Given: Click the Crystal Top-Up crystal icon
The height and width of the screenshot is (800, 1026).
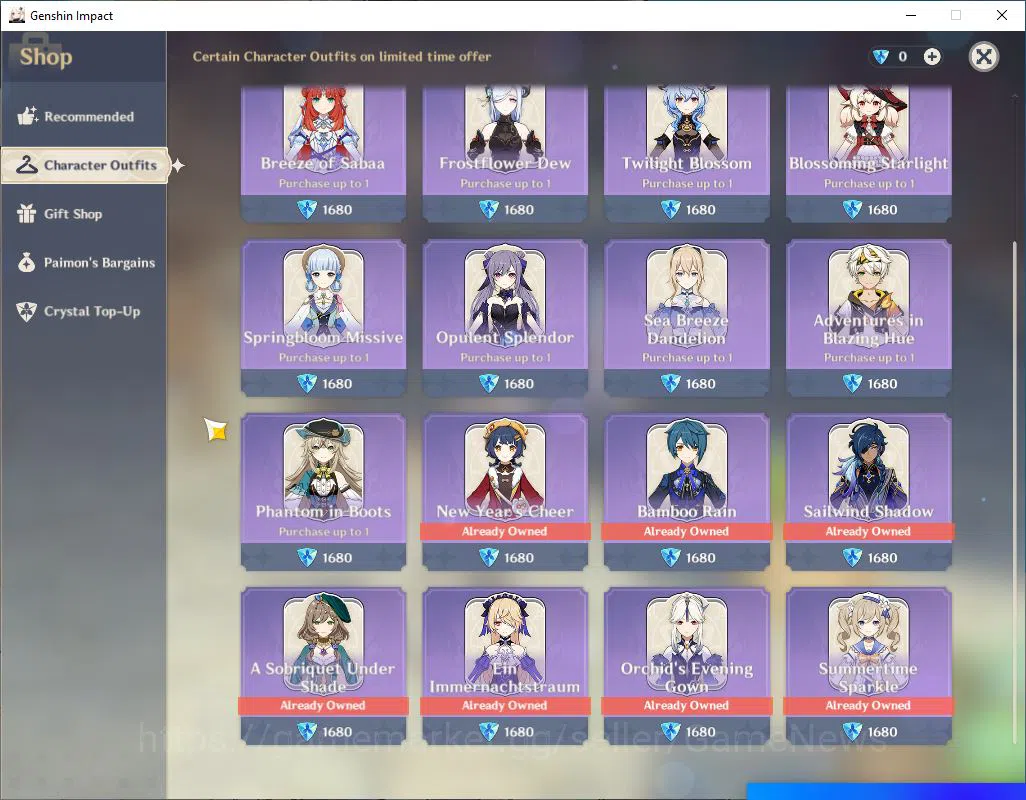Looking at the screenshot, I should (26, 311).
